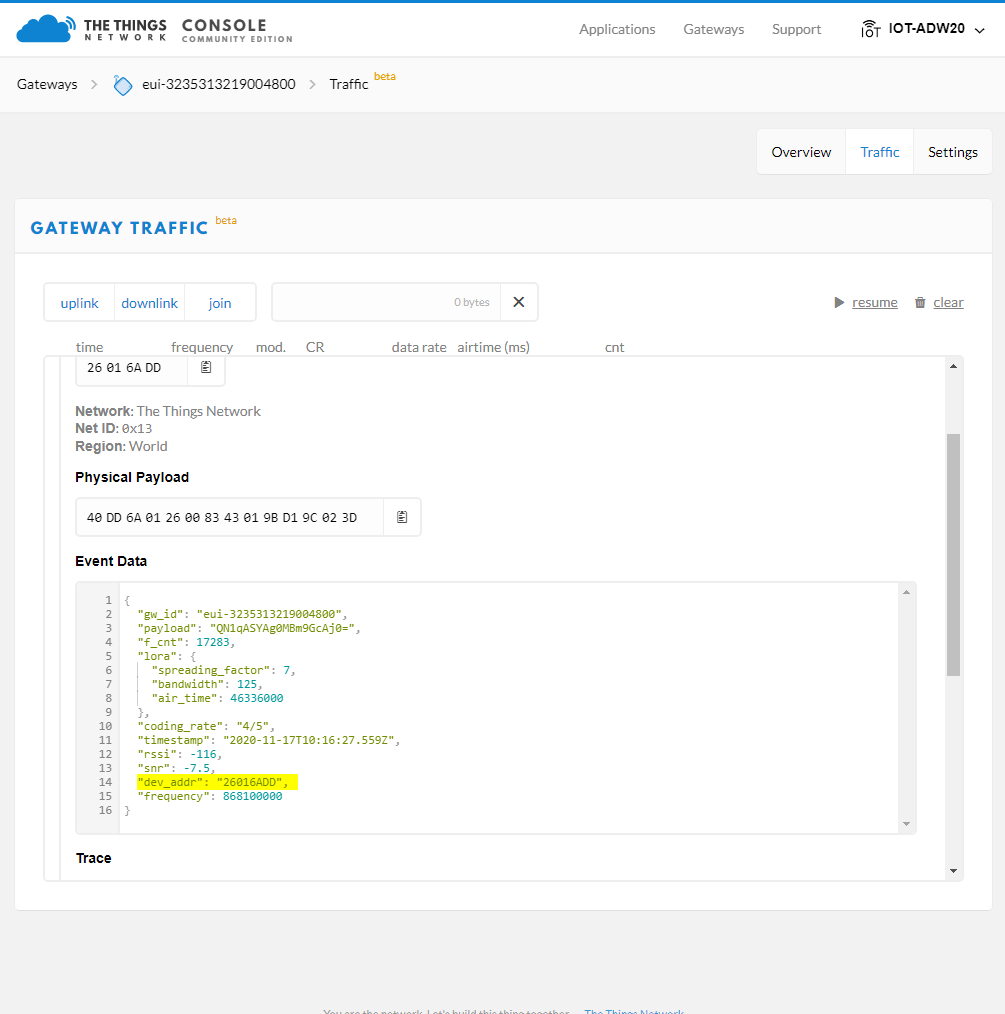Open Applications in the top navigation
1005x1014 pixels.
click(x=617, y=29)
